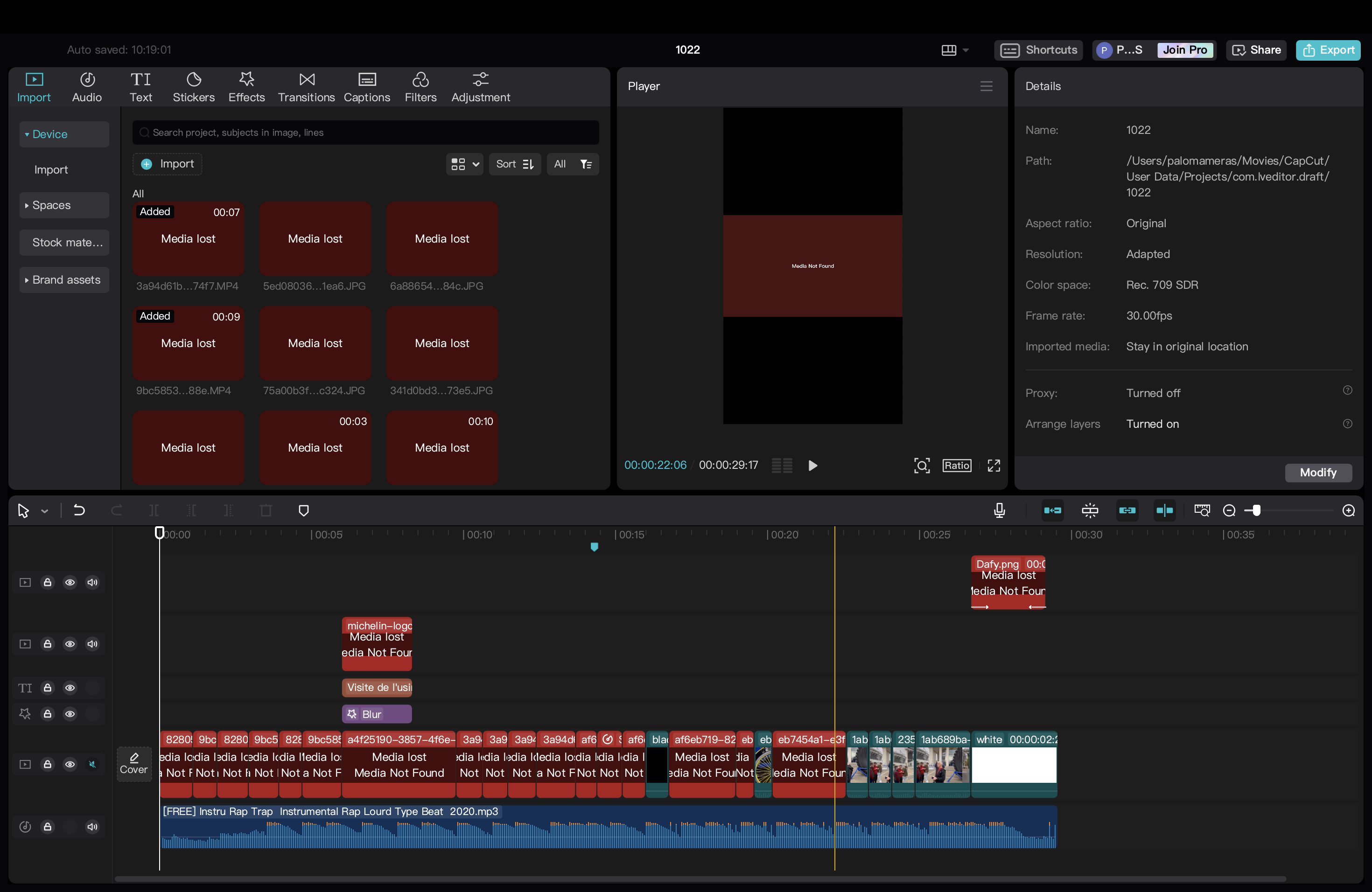Image resolution: width=1372 pixels, height=892 pixels.
Task: Hide the text track with eye icon
Action: (x=70, y=688)
